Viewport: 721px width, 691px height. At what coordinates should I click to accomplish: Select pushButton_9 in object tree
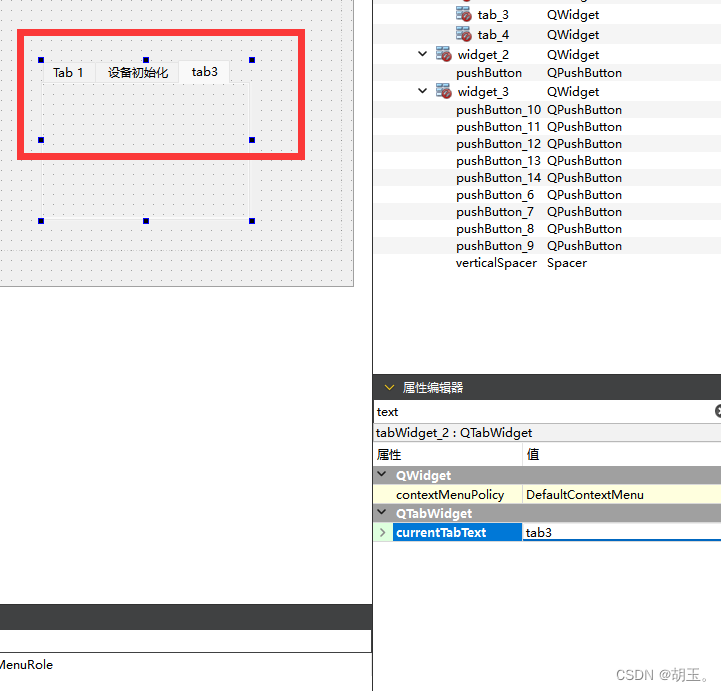click(495, 246)
